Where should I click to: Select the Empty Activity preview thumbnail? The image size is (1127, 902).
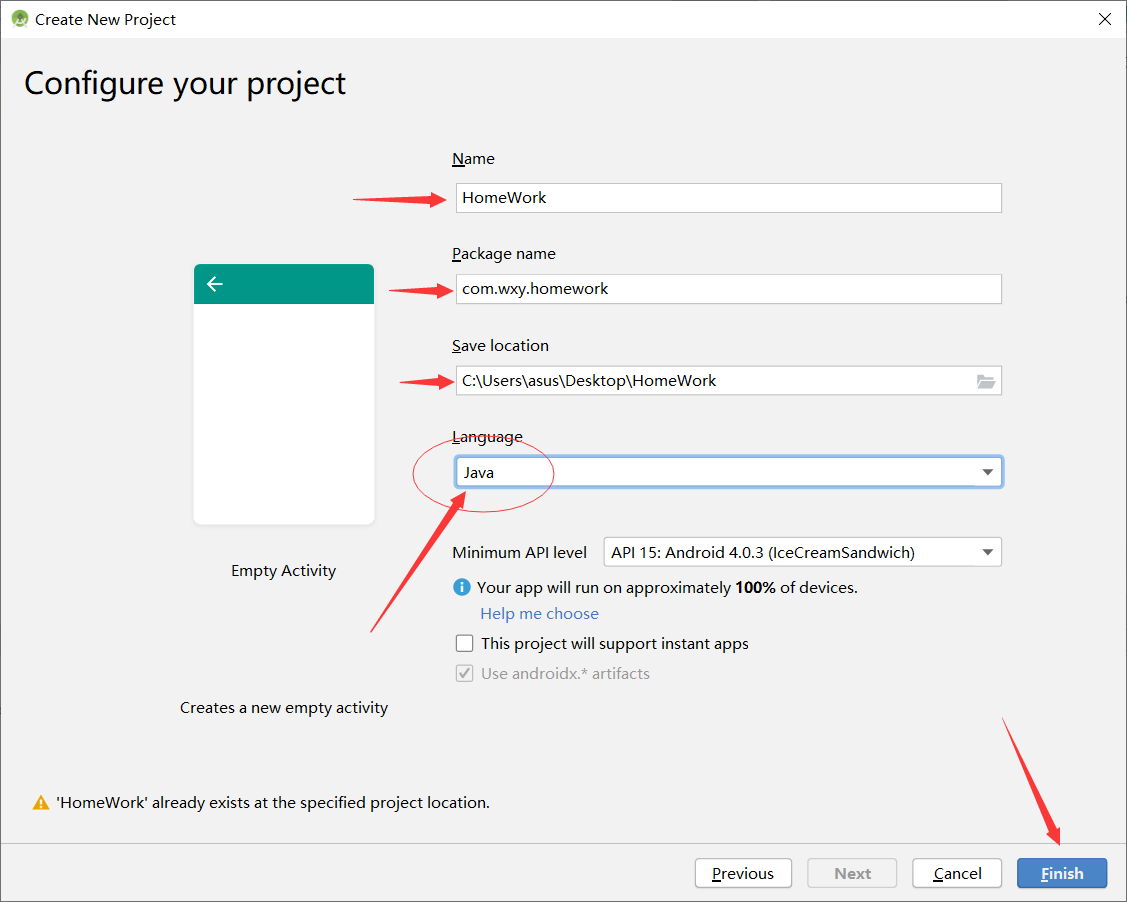pyautogui.click(x=284, y=394)
